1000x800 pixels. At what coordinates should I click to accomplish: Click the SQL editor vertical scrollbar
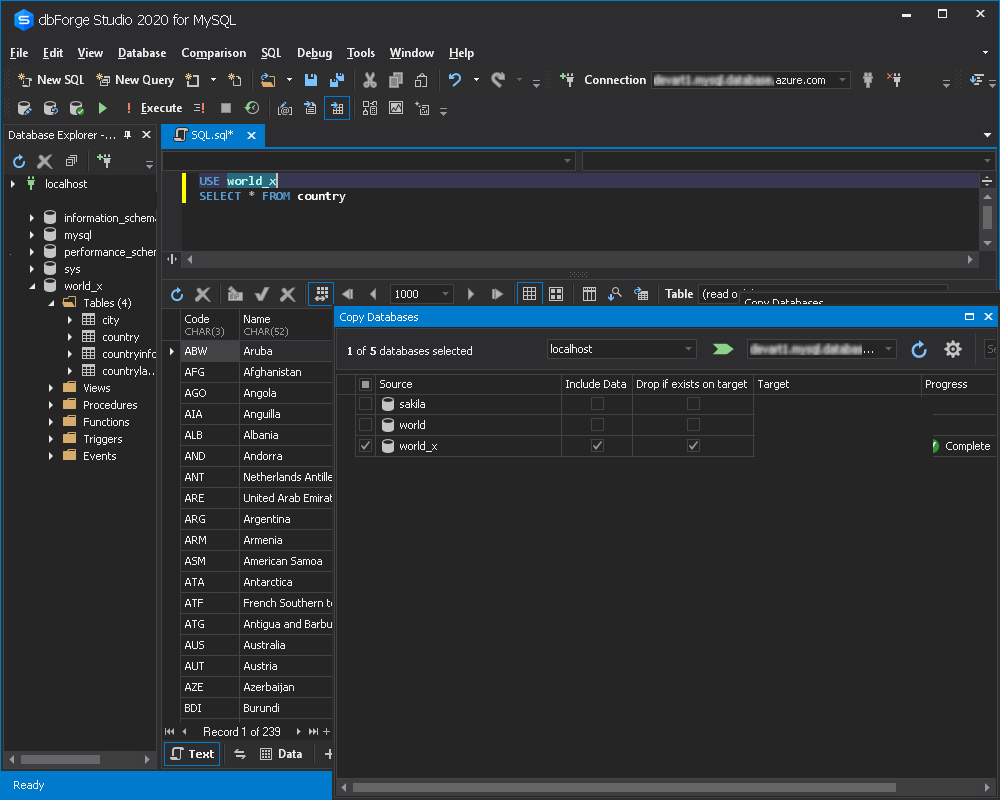click(987, 217)
